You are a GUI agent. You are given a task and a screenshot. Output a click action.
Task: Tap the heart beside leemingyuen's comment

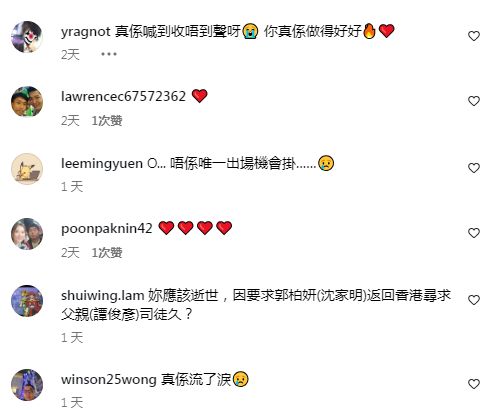click(473, 168)
